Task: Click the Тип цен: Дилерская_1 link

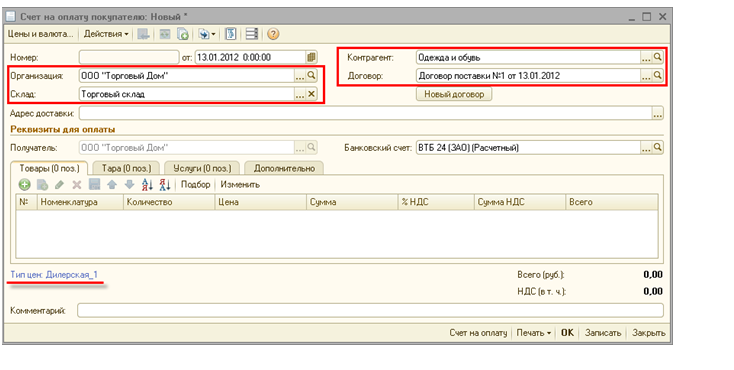Action: tap(54, 274)
